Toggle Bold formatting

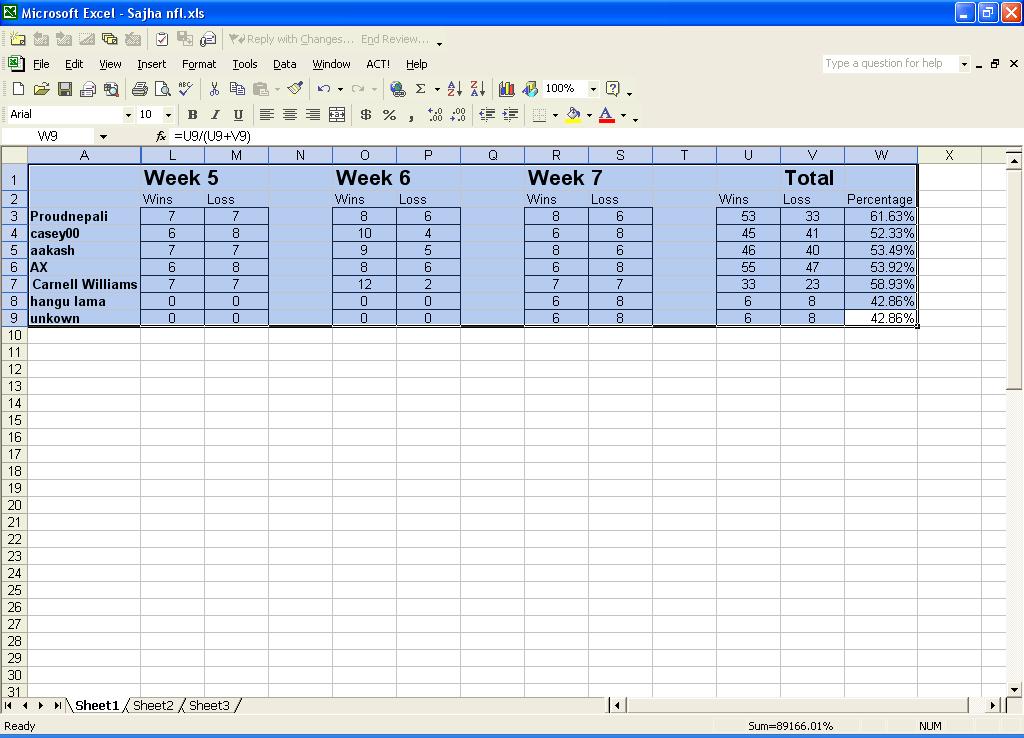192,115
